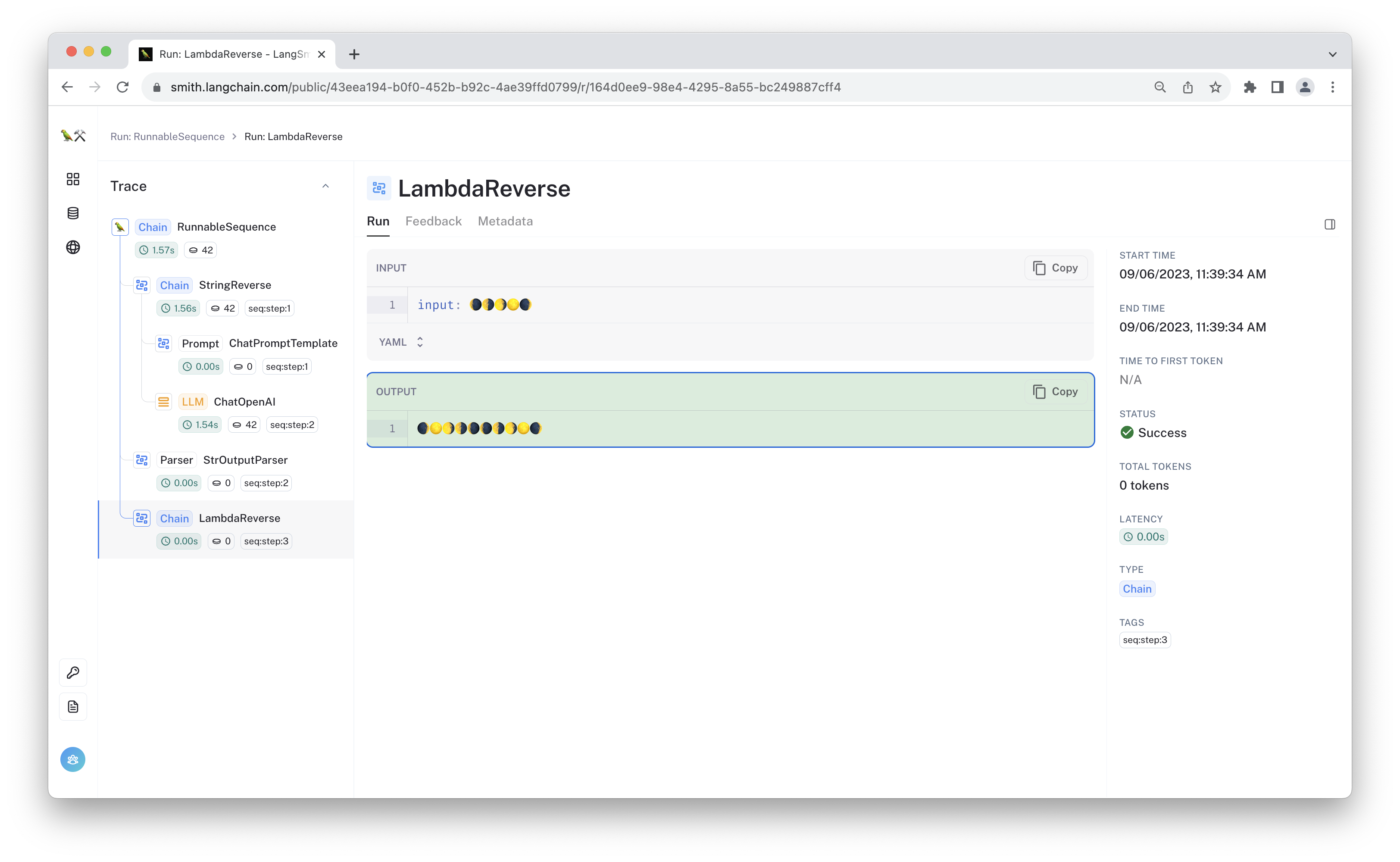Click the parrot icon beside RunnableSequence
This screenshot has height=862, width=1400.
click(120, 227)
